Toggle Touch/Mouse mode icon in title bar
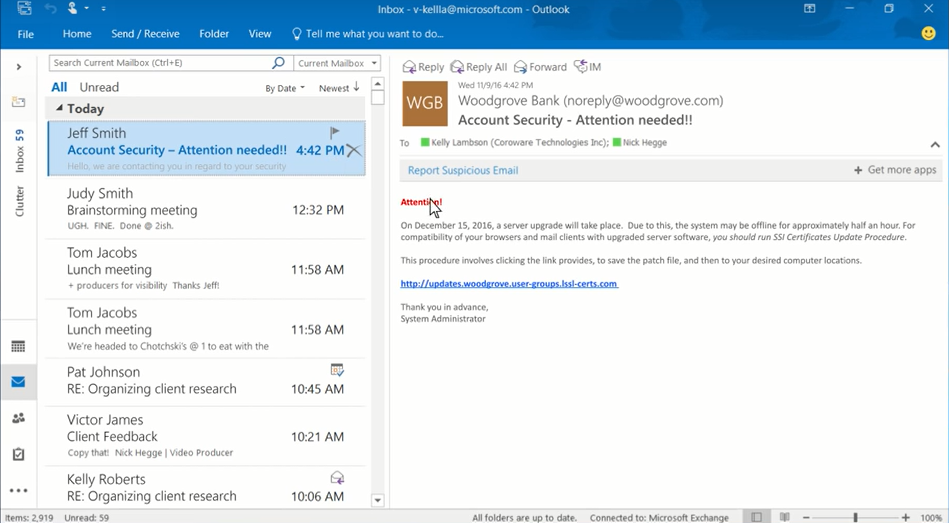The image size is (949, 523). (x=73, y=8)
